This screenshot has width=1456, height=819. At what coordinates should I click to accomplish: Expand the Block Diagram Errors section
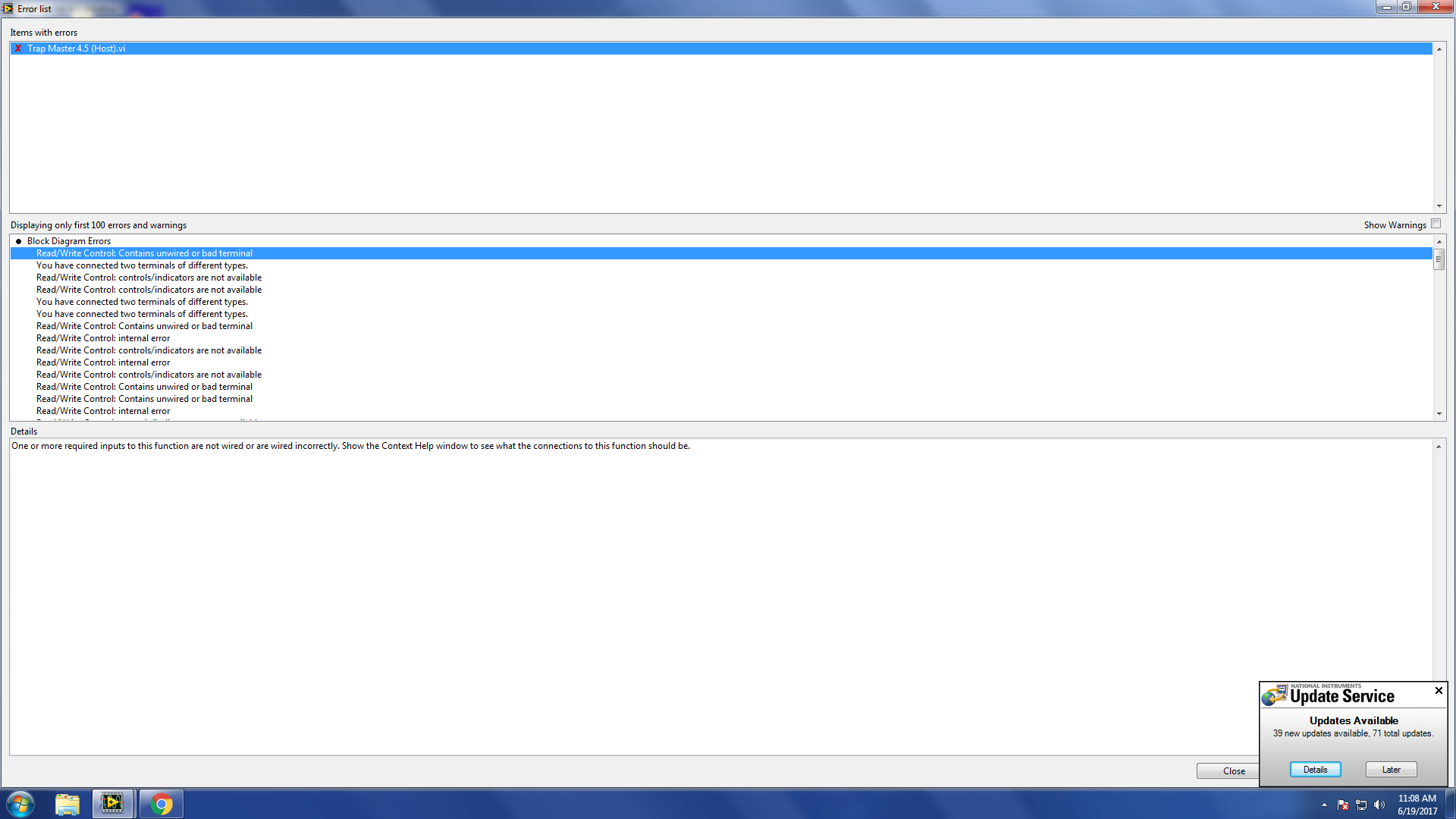[x=17, y=241]
